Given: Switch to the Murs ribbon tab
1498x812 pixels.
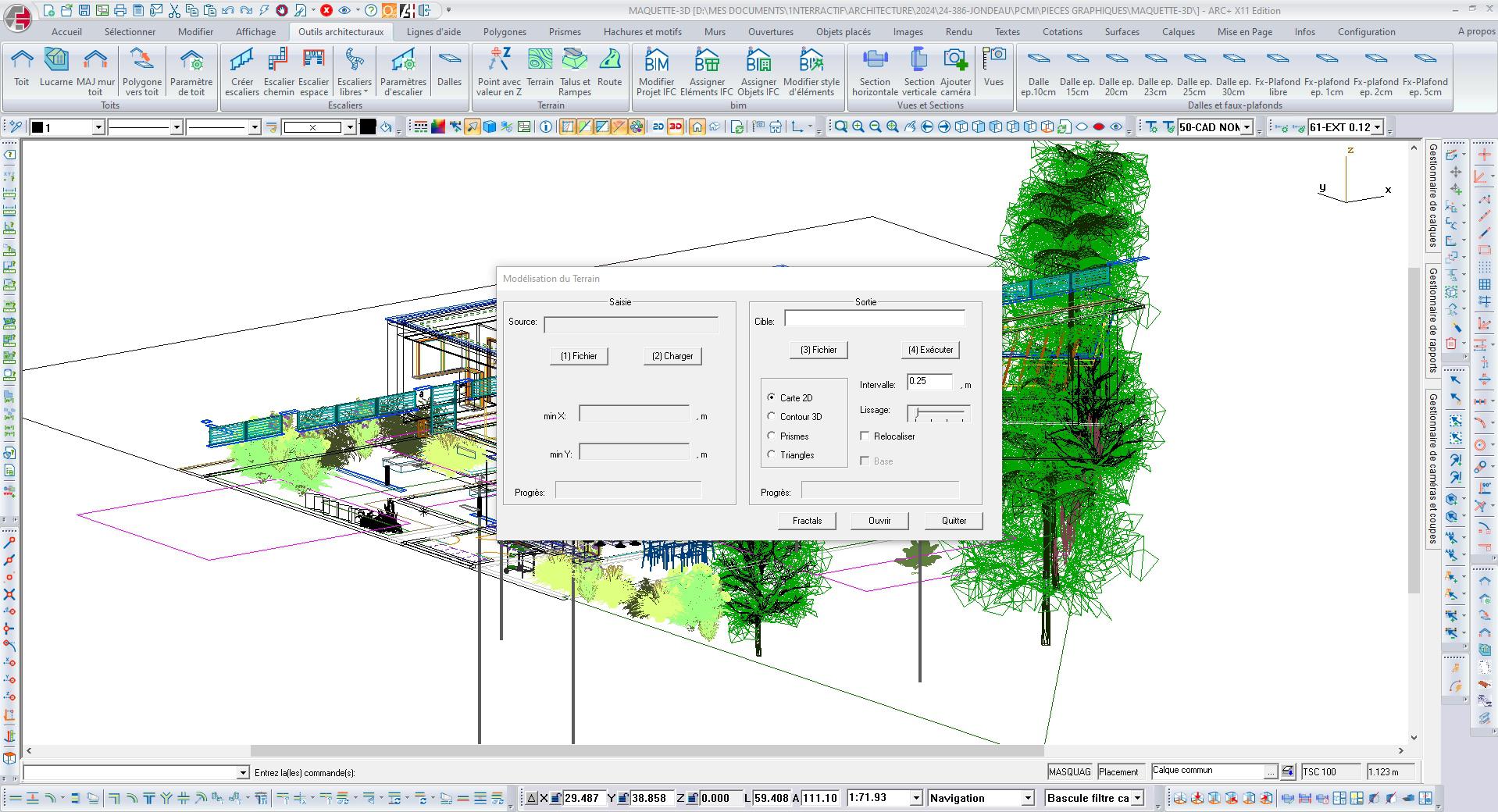Looking at the screenshot, I should pyautogui.click(x=715, y=32).
